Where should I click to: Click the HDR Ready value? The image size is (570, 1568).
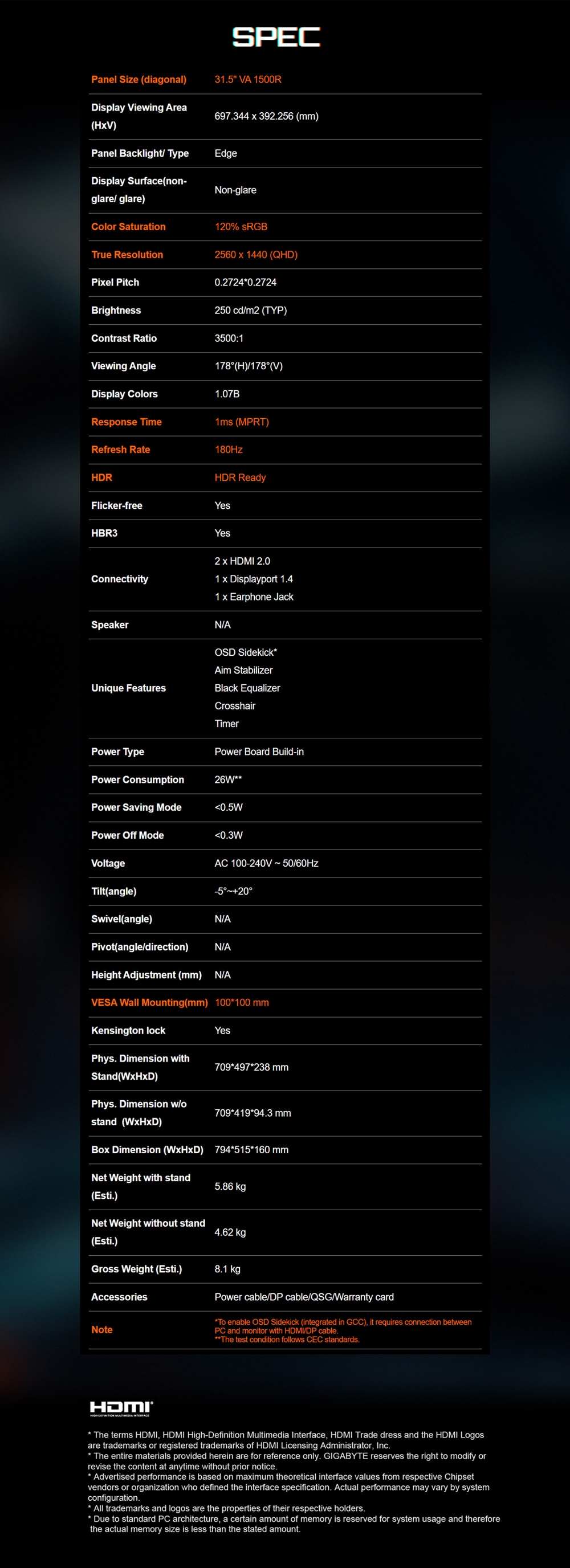click(240, 478)
